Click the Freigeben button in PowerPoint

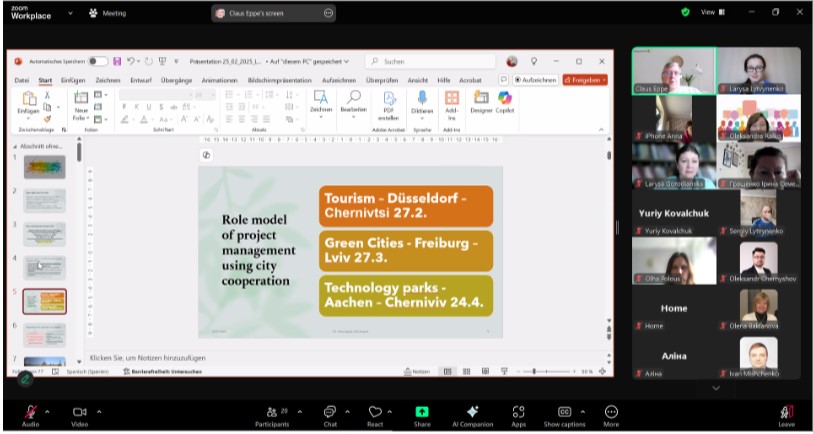pyautogui.click(x=584, y=80)
